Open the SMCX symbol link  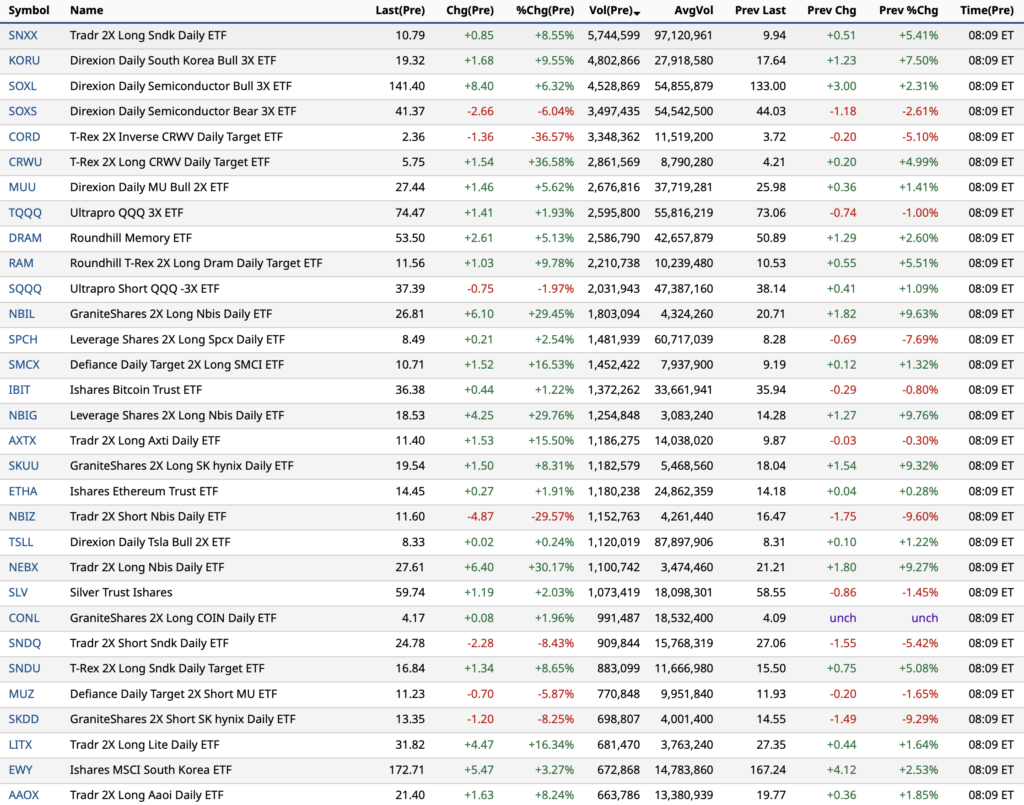click(24, 364)
